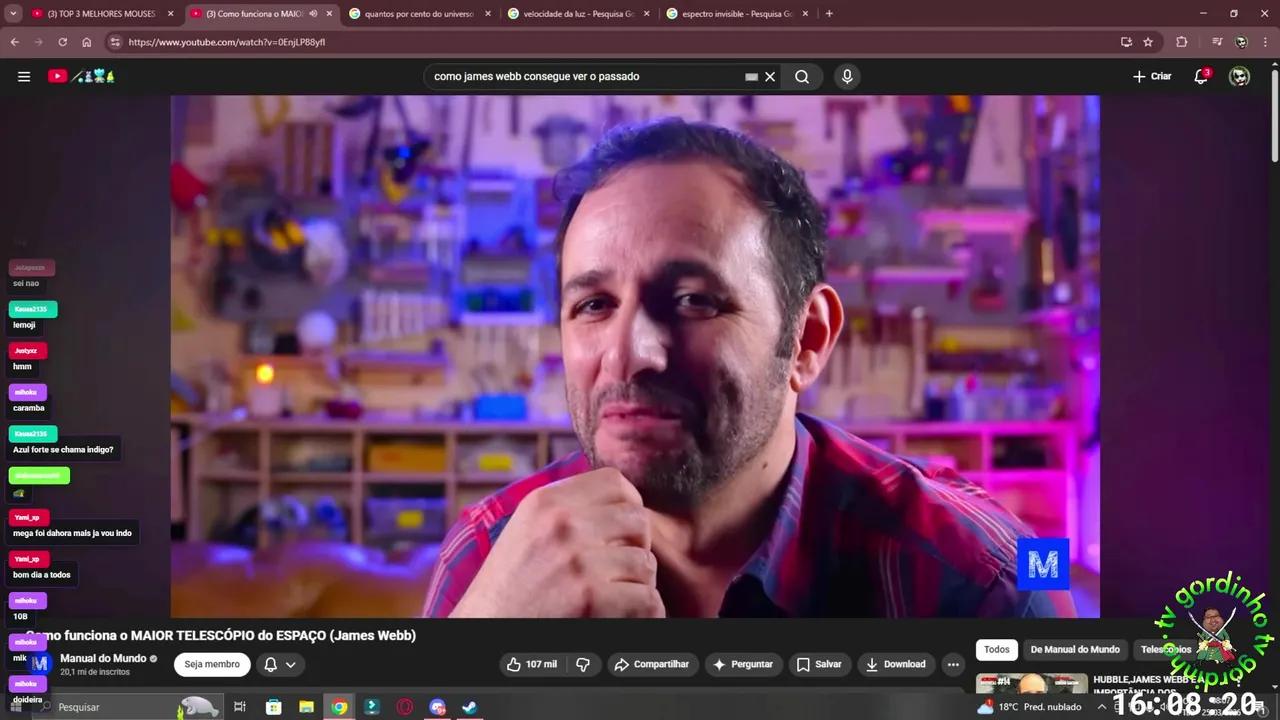Open Steam from taskbar

tap(469, 707)
